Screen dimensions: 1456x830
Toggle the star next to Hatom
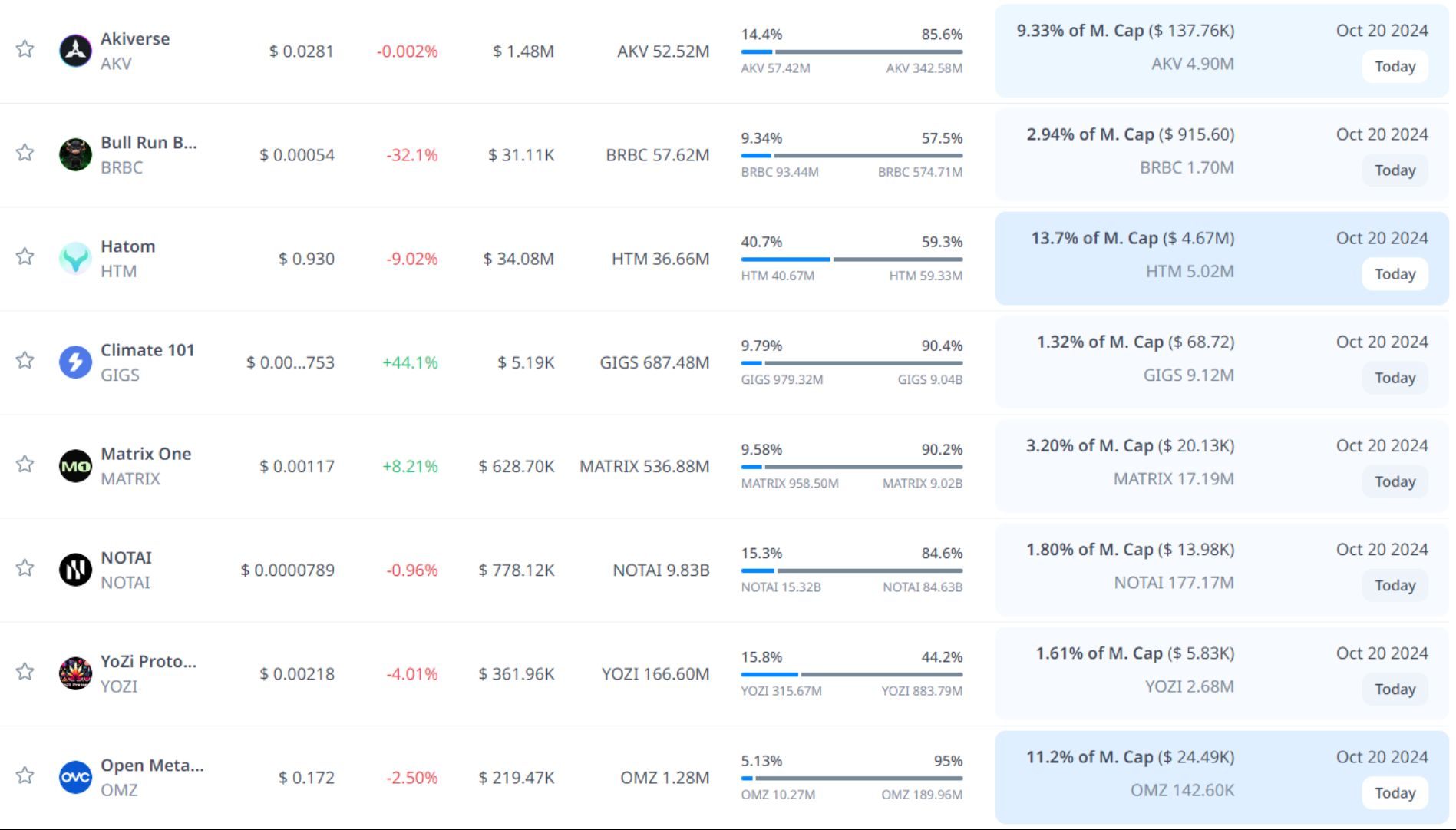(25, 256)
